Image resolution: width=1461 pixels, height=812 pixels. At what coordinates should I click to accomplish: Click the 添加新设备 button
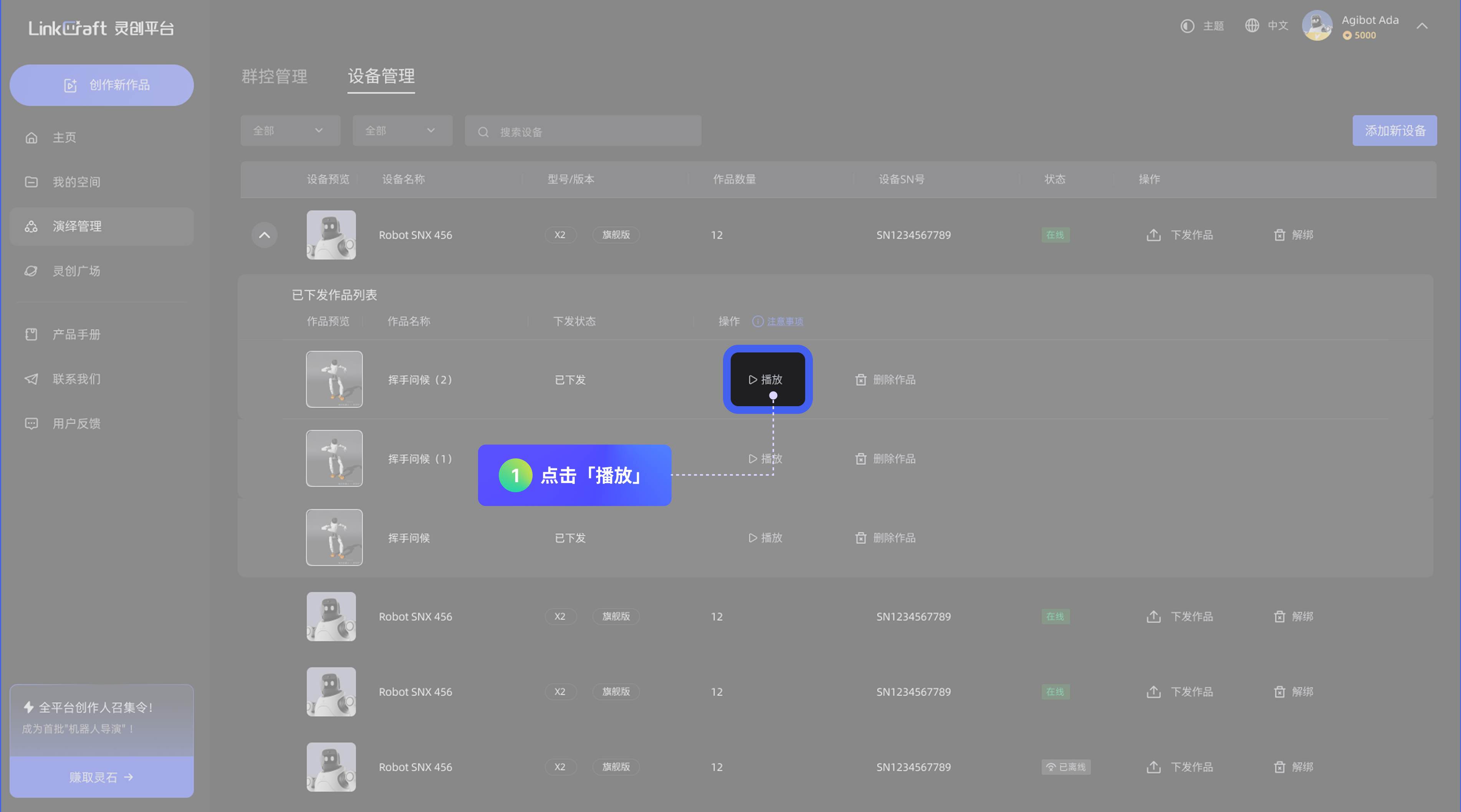pyautogui.click(x=1395, y=131)
